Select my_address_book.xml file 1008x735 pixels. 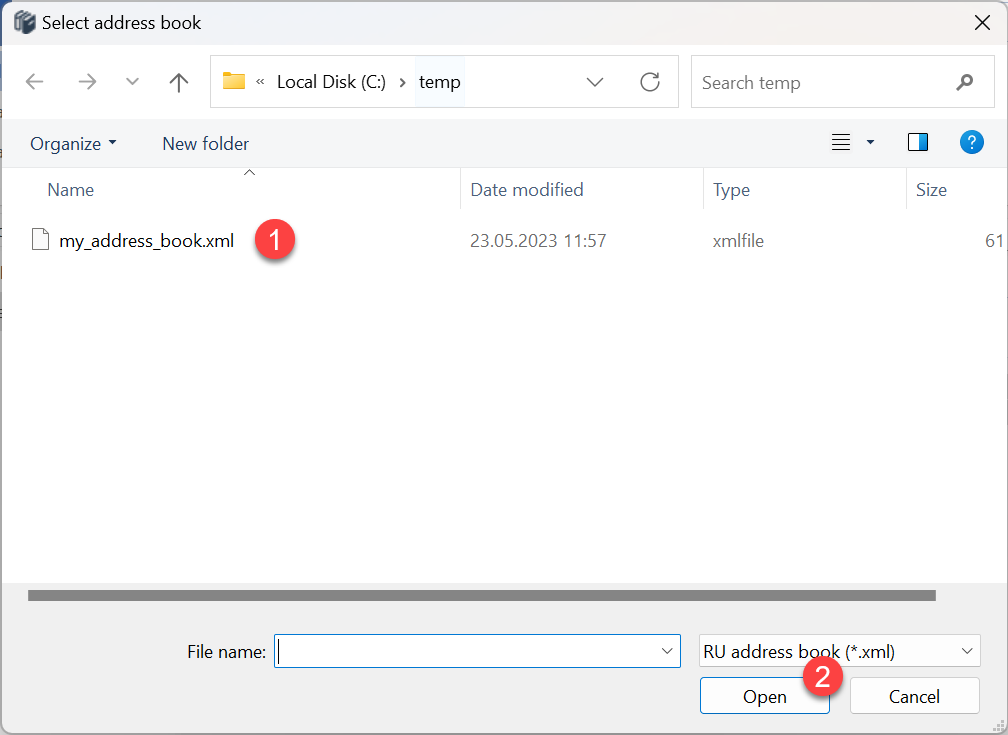(x=146, y=241)
